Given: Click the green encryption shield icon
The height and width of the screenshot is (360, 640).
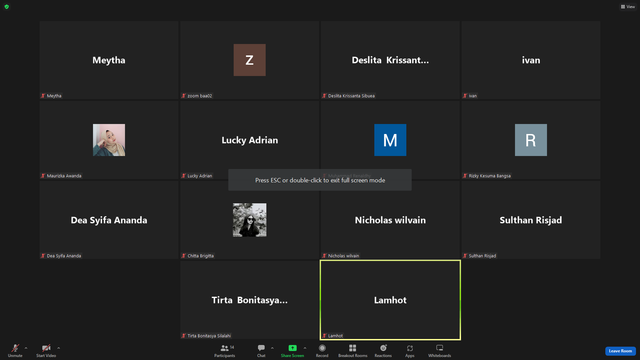Looking at the screenshot, I should coord(7,7).
